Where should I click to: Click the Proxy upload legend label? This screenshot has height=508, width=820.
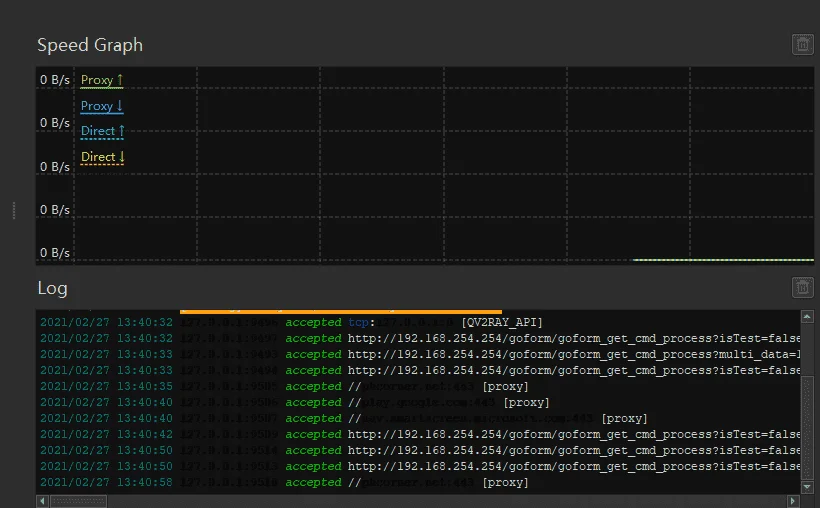102,80
